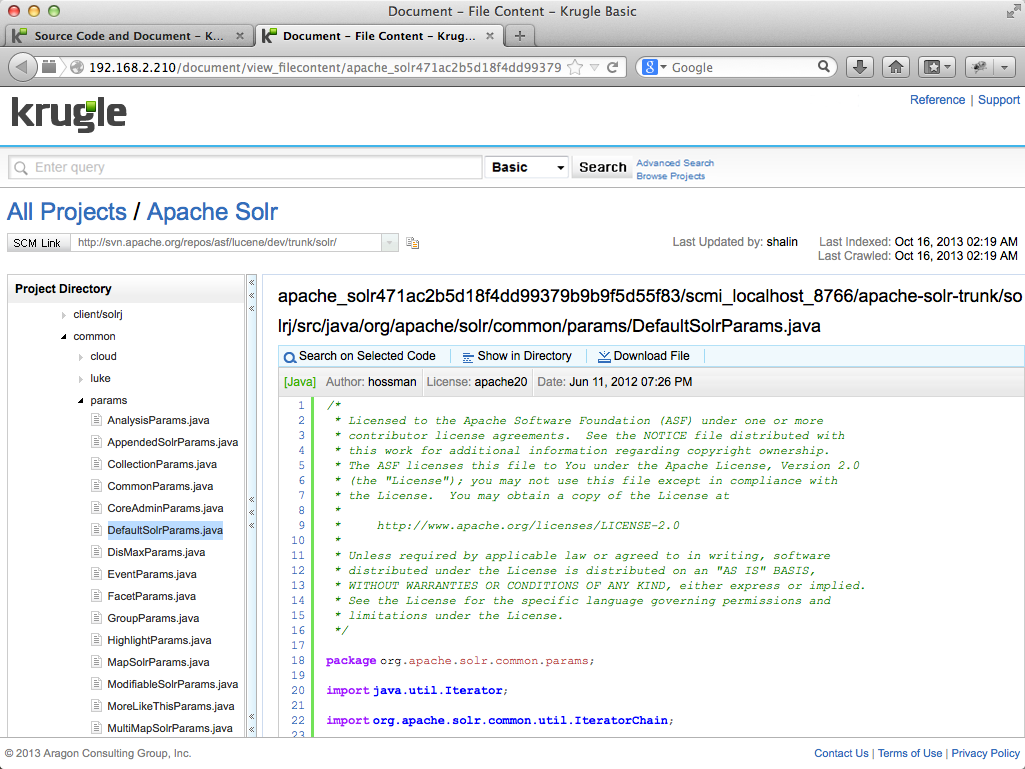
Task: Open the Advanced Search link
Action: (675, 163)
